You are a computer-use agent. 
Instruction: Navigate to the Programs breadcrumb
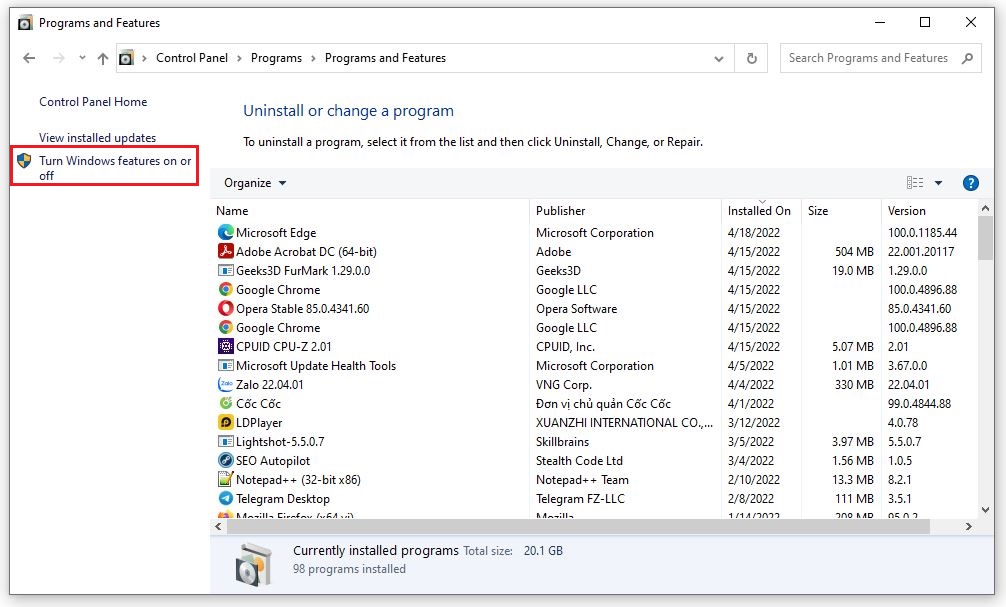[276, 58]
